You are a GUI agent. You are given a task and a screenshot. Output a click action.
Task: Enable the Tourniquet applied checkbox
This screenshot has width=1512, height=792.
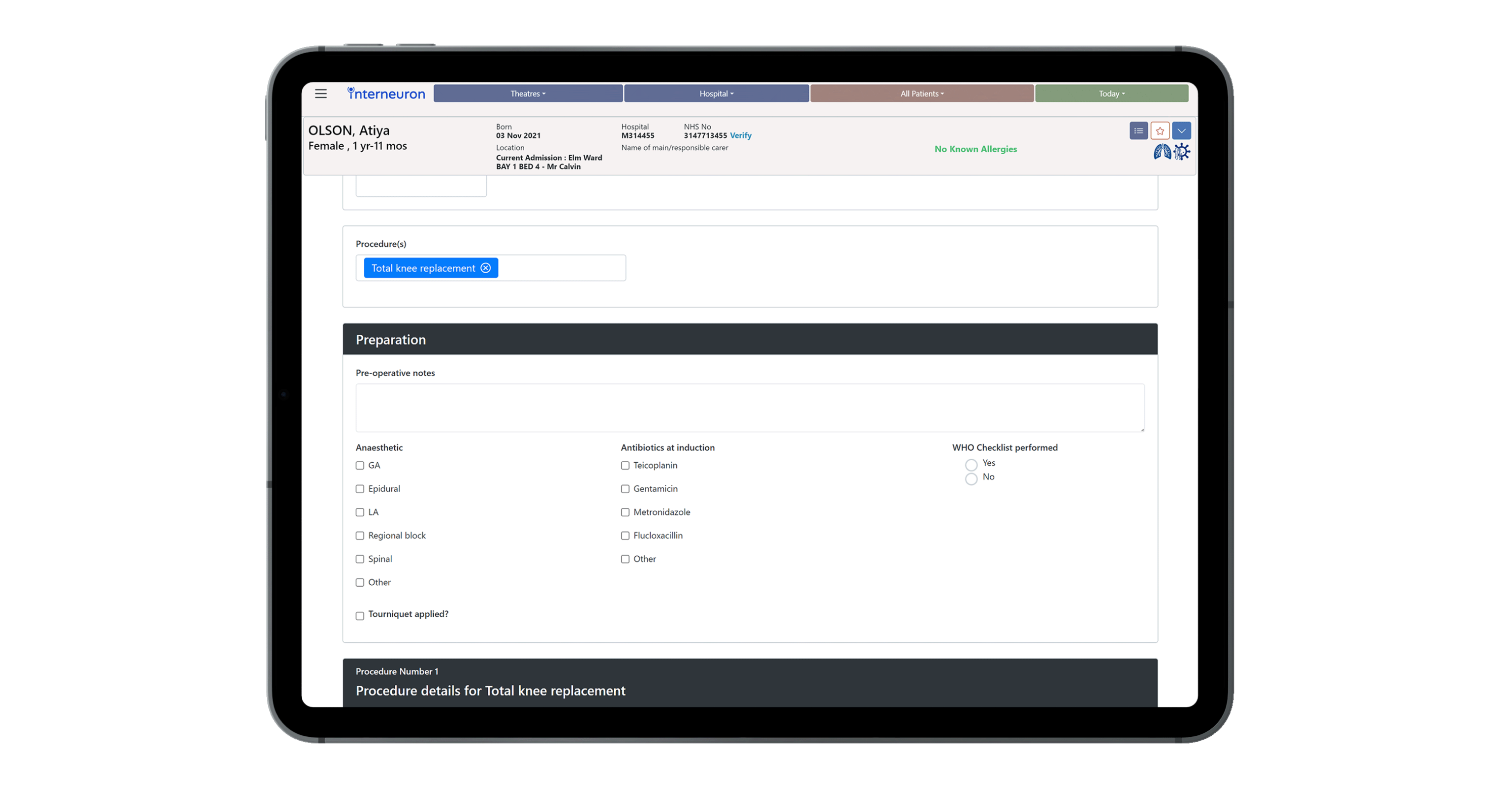(360, 616)
